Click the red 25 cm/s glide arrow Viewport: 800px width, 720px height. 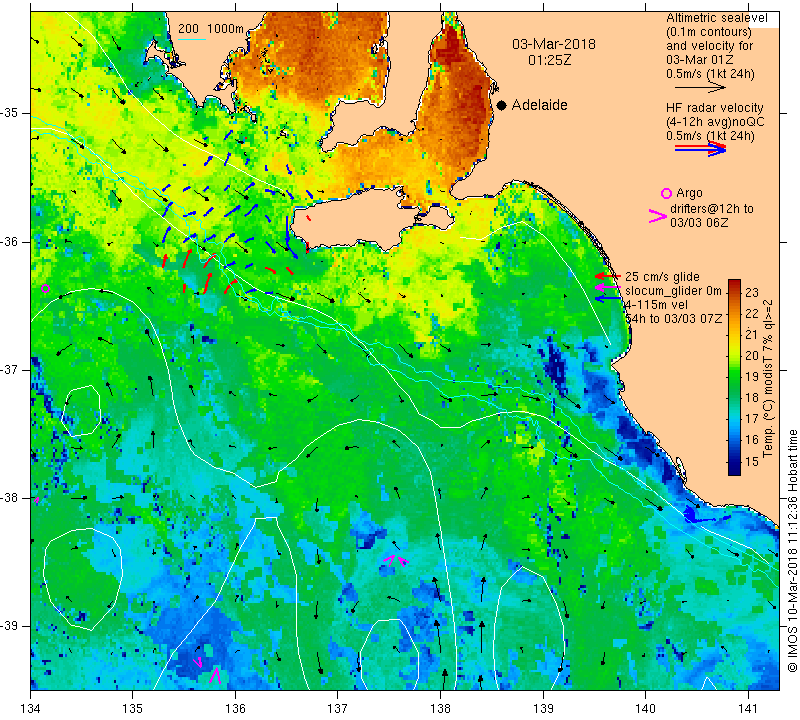[x=608, y=276]
